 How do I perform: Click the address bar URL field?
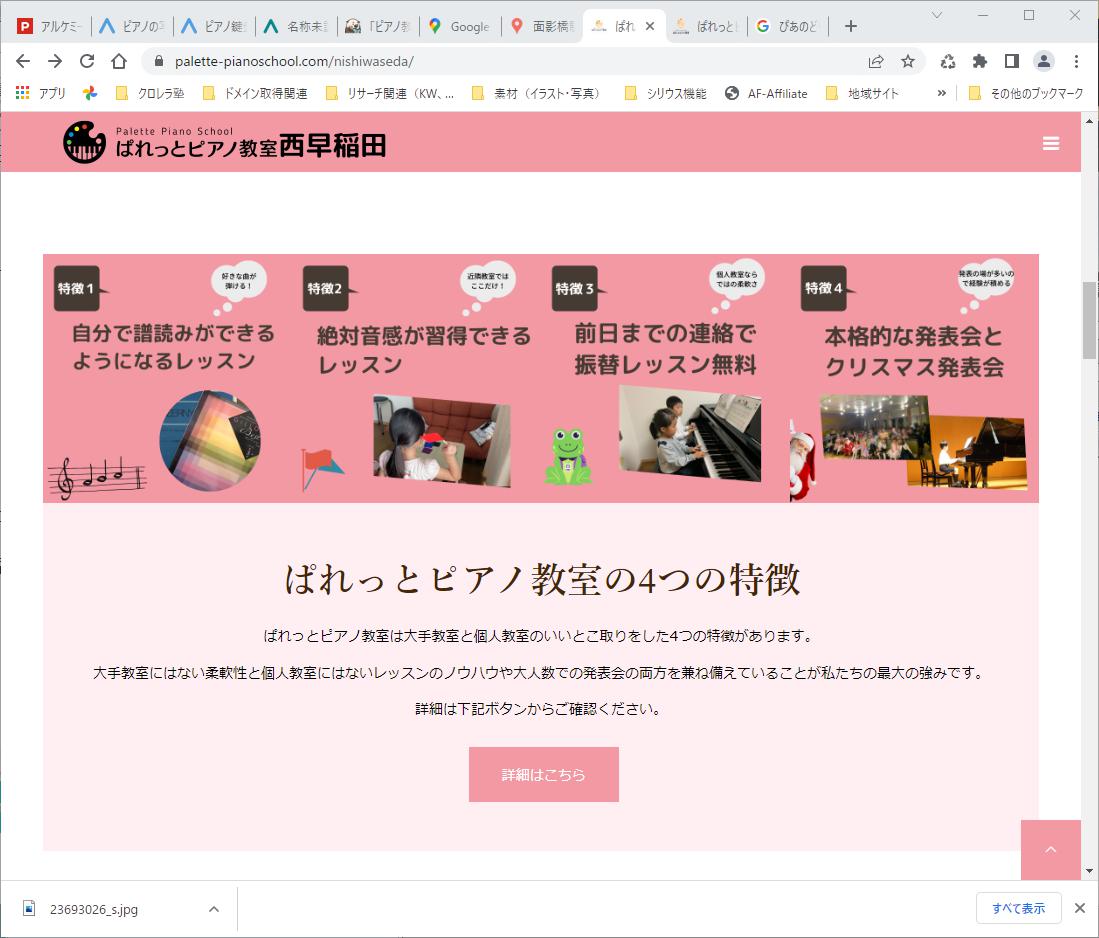pyautogui.click(x=500, y=61)
